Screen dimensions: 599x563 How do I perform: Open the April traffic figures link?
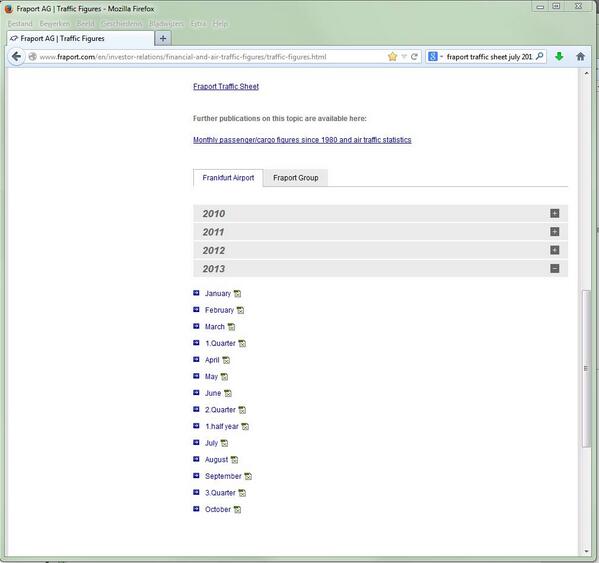click(212, 360)
